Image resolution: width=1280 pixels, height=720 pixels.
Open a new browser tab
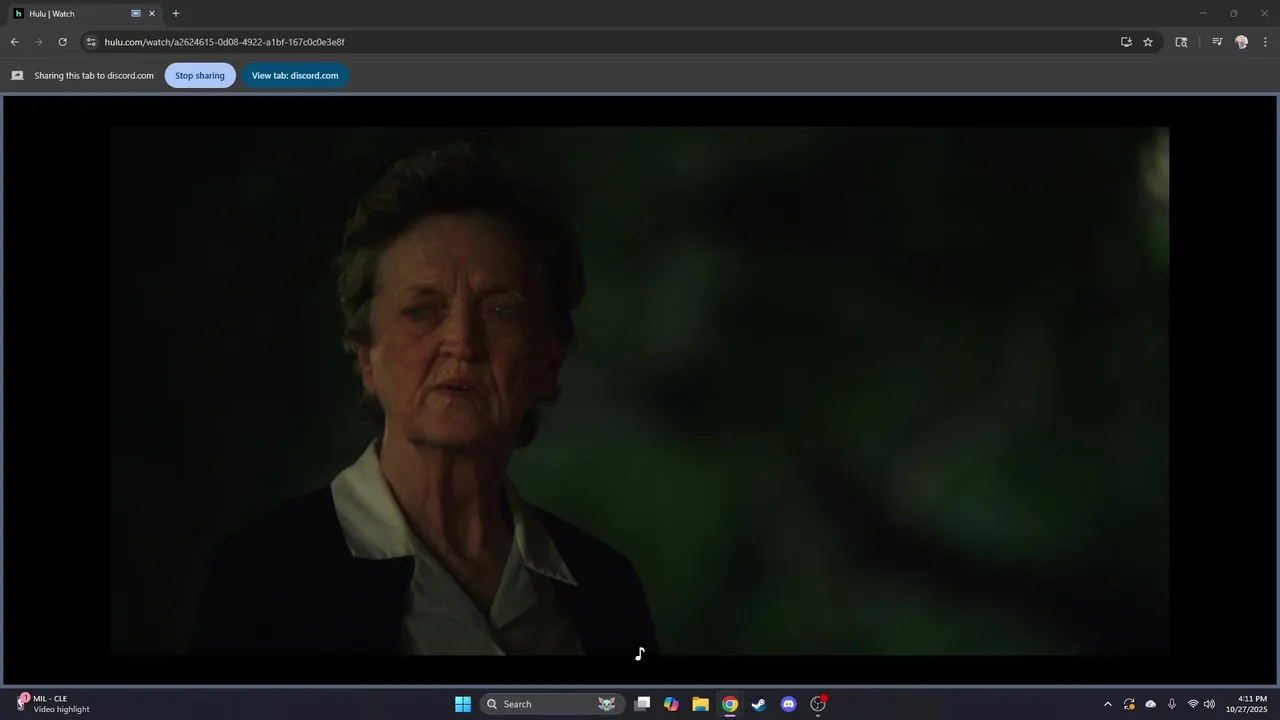[176, 14]
